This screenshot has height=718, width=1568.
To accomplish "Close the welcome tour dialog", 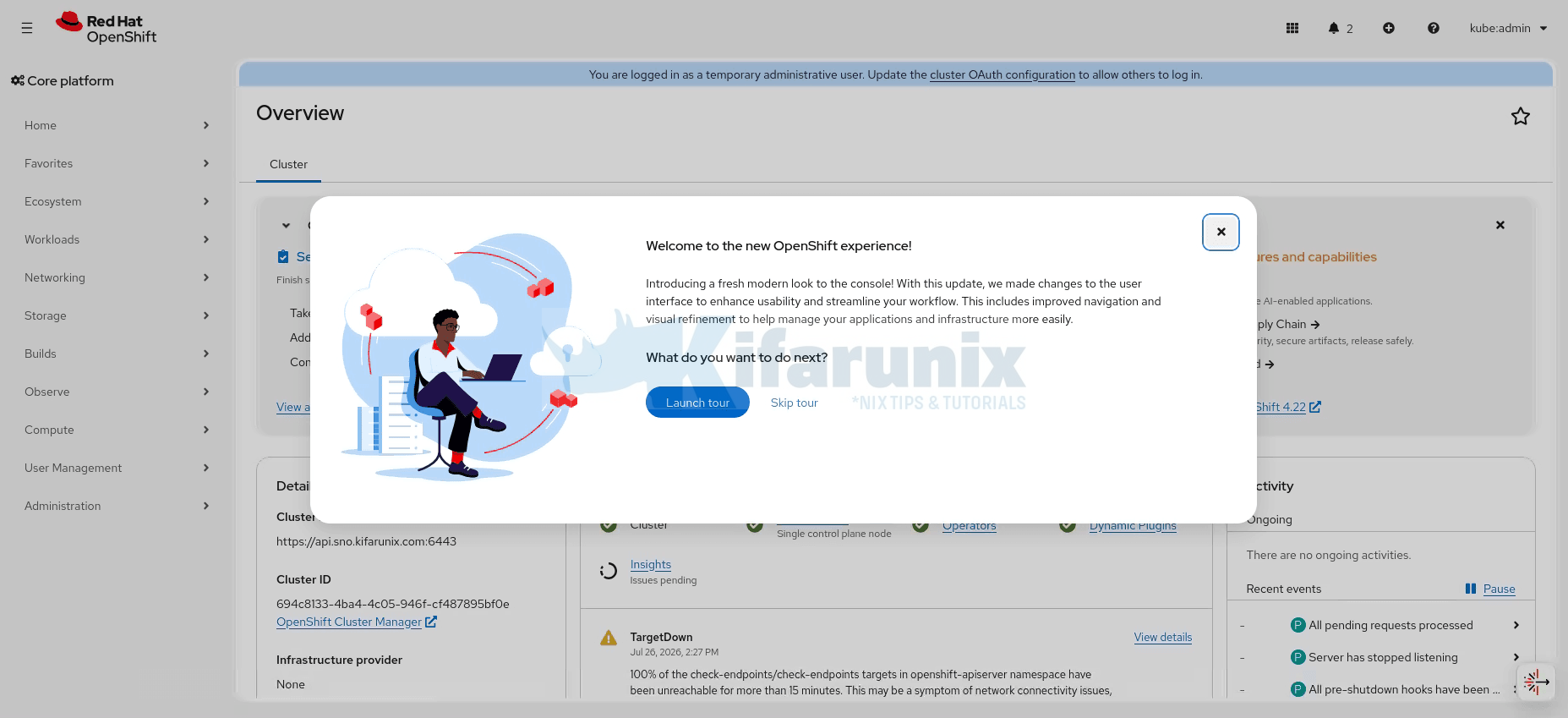I will tap(1221, 232).
